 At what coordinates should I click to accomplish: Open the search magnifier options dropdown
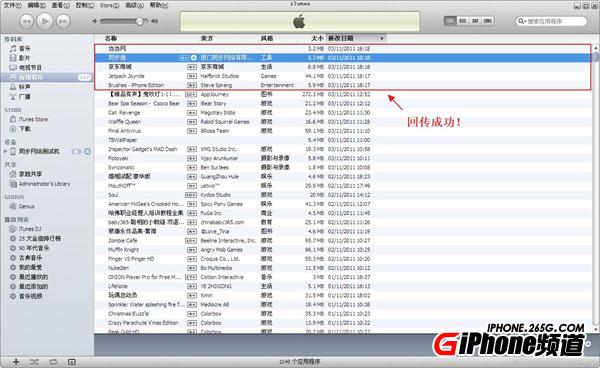point(521,21)
